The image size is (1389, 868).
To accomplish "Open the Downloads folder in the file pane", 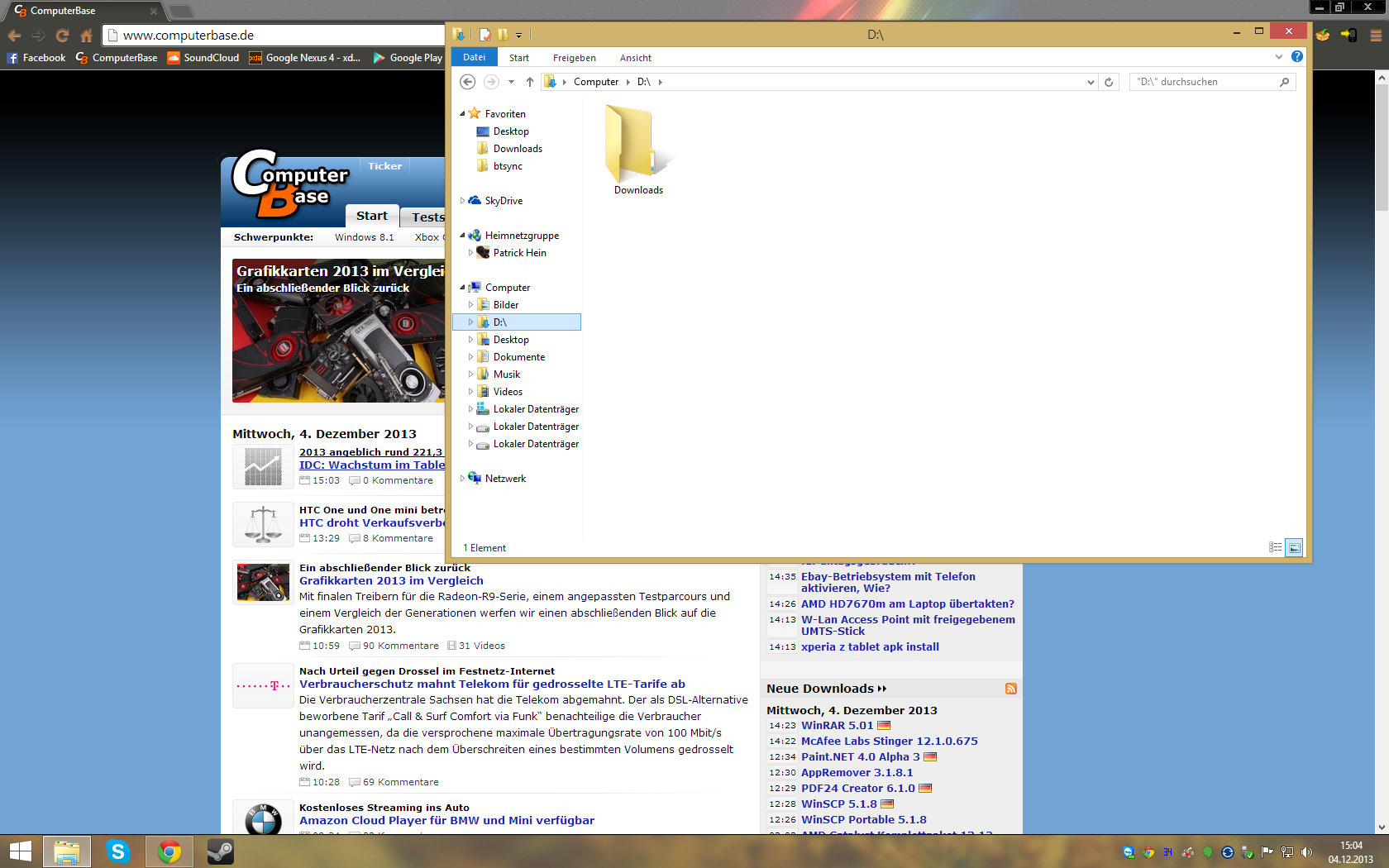I will click(x=638, y=150).
